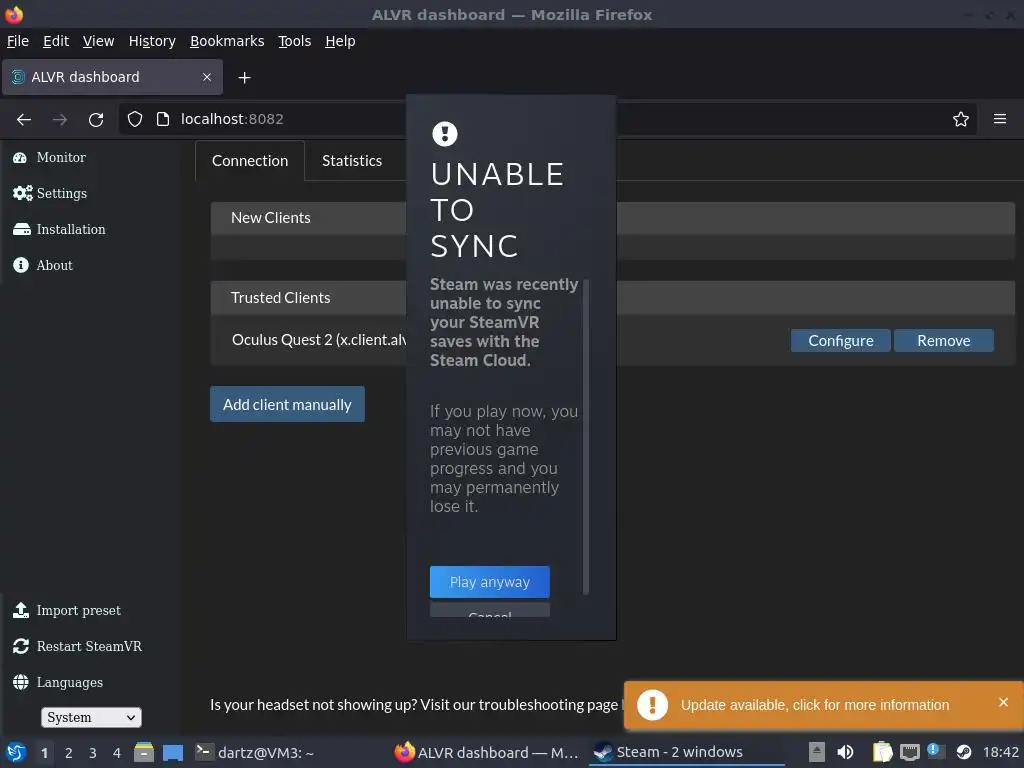Open the Monitor page label
Viewport: 1024px width, 768px height.
pyautogui.click(x=61, y=157)
